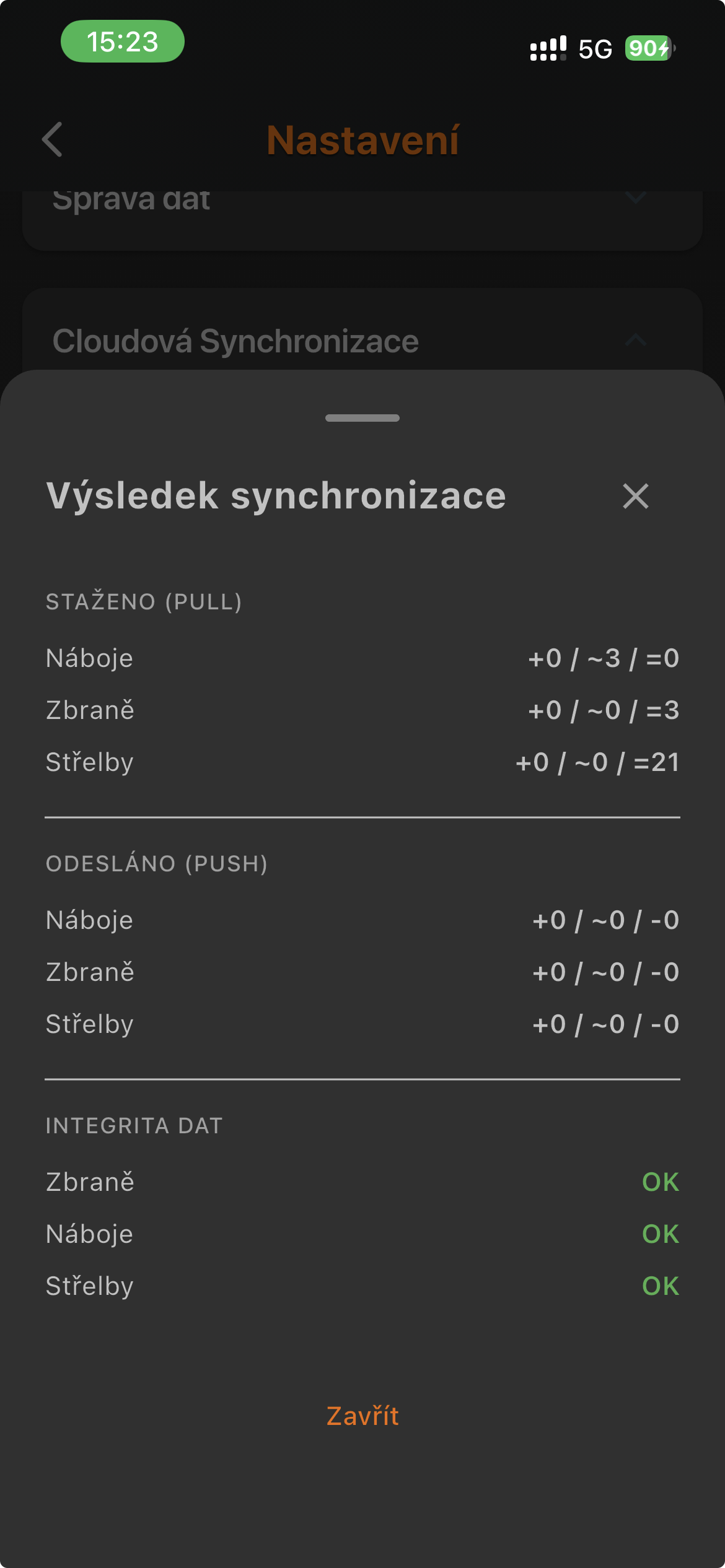Collapse the Cloudová Synchronizace section chevron

(x=635, y=340)
